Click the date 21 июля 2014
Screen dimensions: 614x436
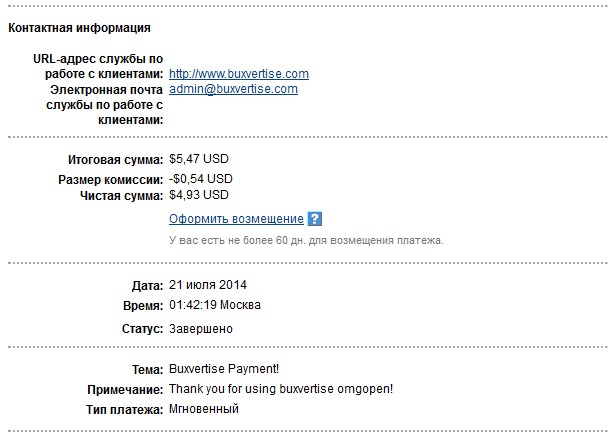coord(209,286)
